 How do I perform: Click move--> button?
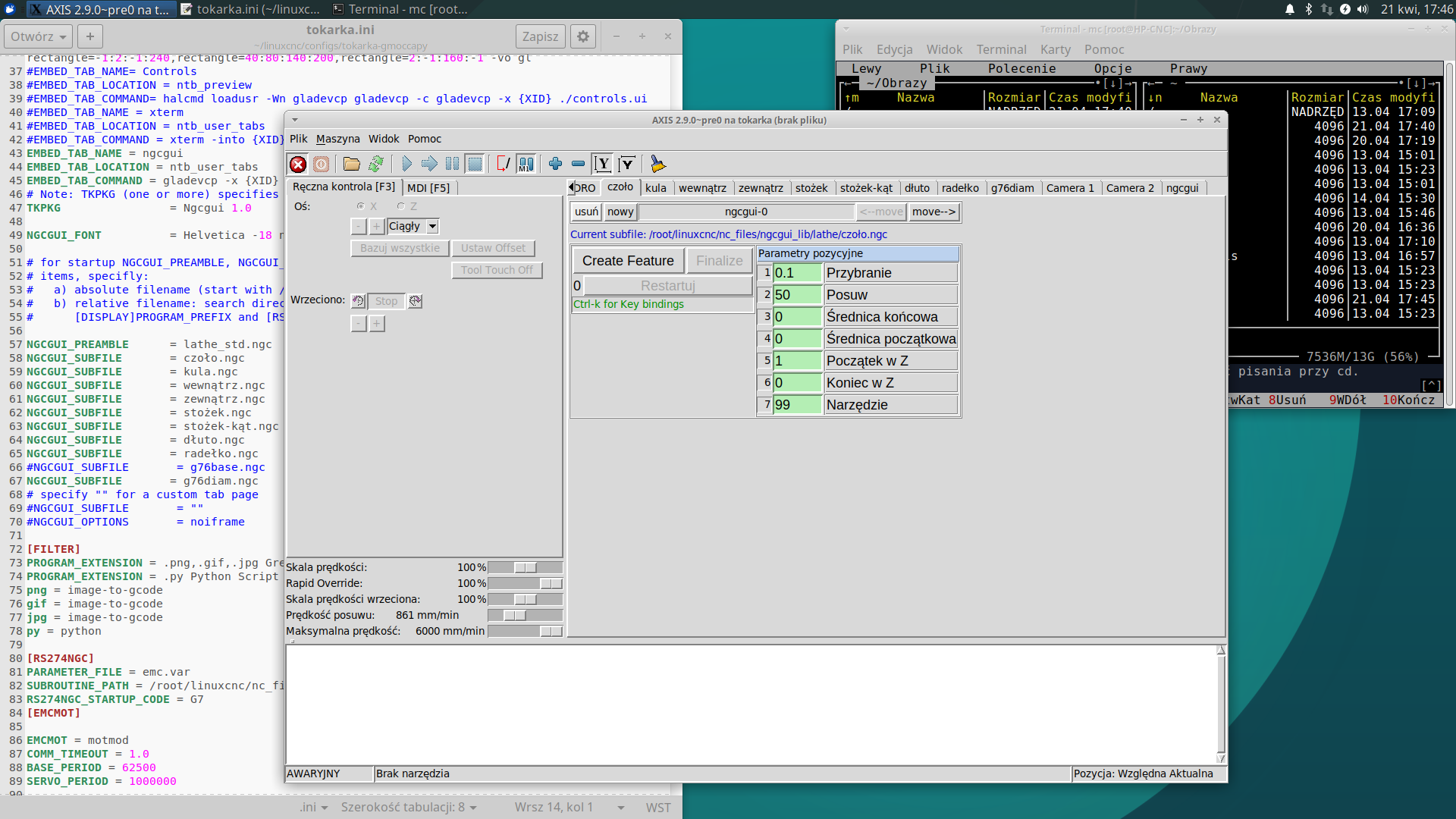coord(934,212)
